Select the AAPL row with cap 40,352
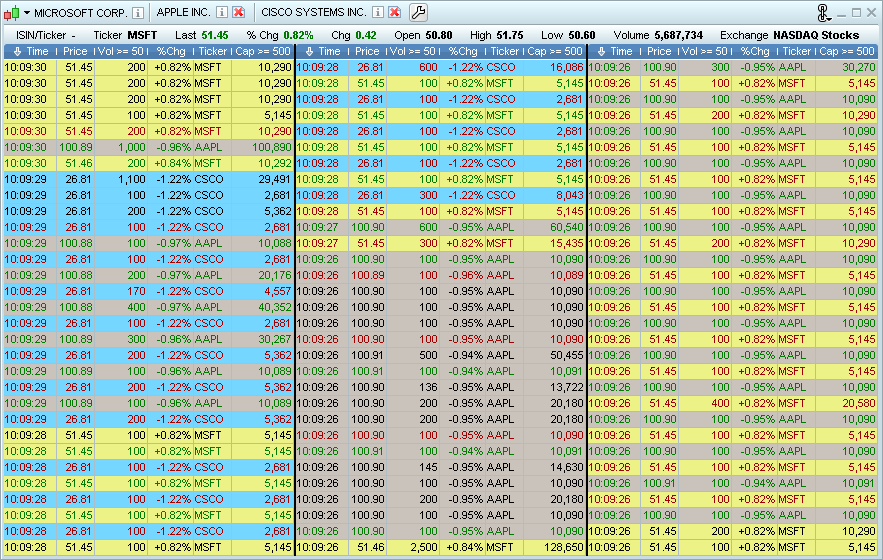883x560 pixels. 148,307
